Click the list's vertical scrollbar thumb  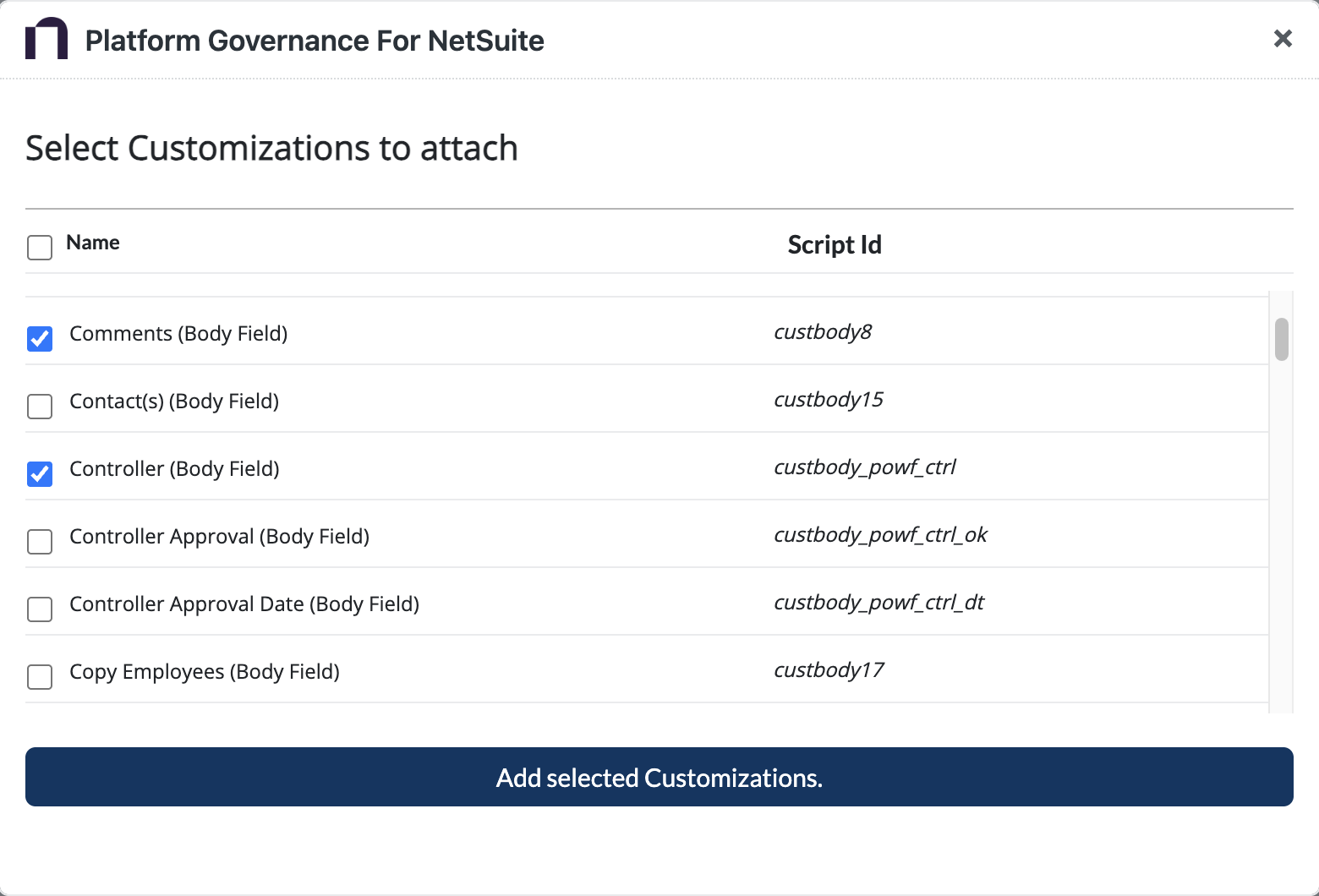click(x=1281, y=339)
